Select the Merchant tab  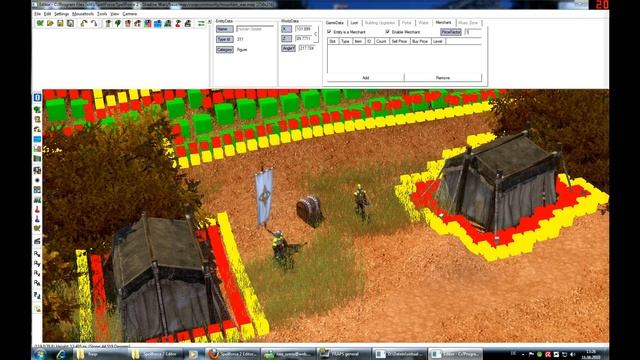click(443, 22)
